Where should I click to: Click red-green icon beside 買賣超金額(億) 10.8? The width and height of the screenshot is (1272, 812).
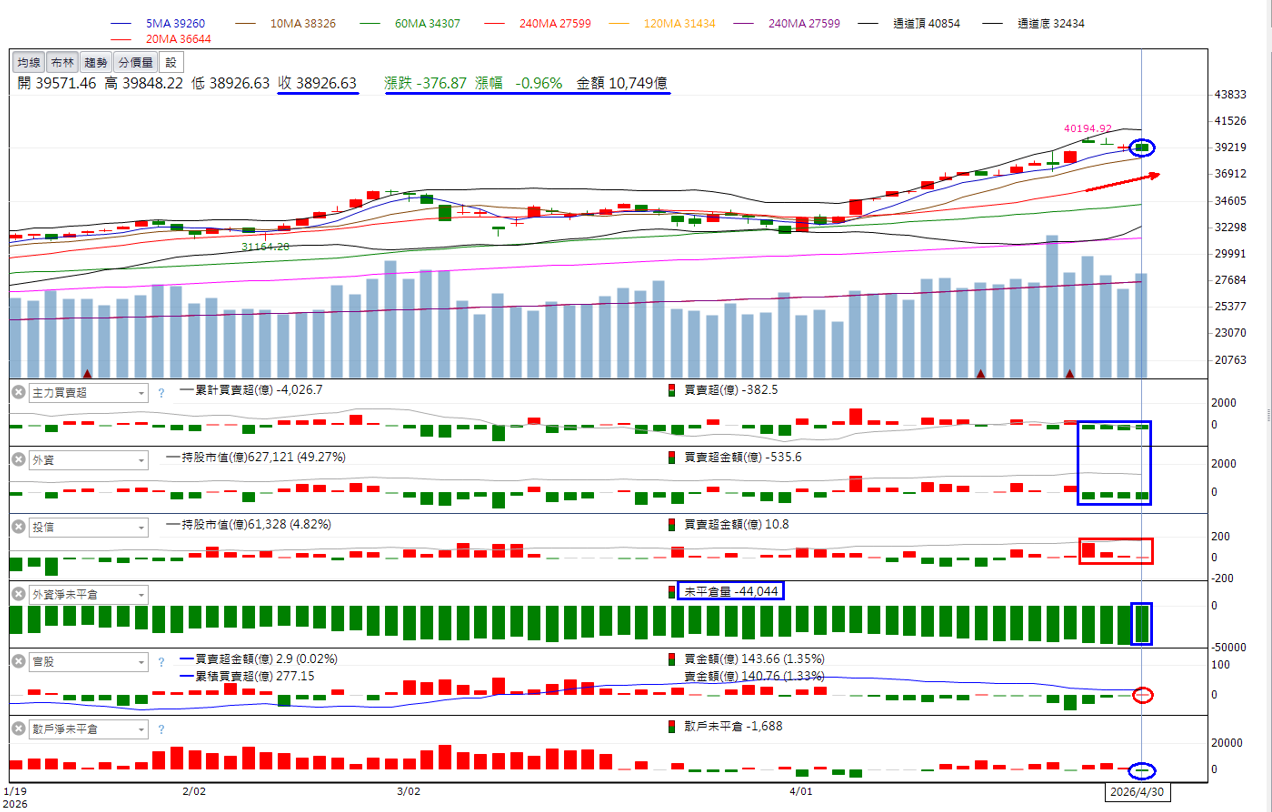click(x=671, y=524)
